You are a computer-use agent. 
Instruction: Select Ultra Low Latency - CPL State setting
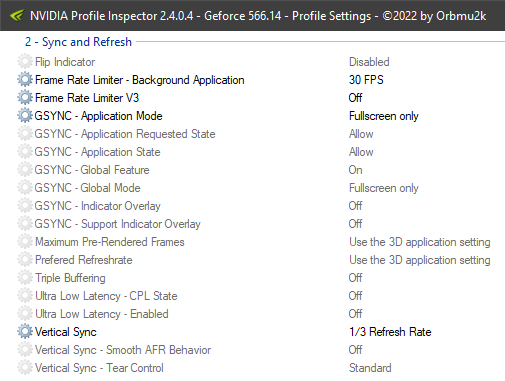[106, 296]
